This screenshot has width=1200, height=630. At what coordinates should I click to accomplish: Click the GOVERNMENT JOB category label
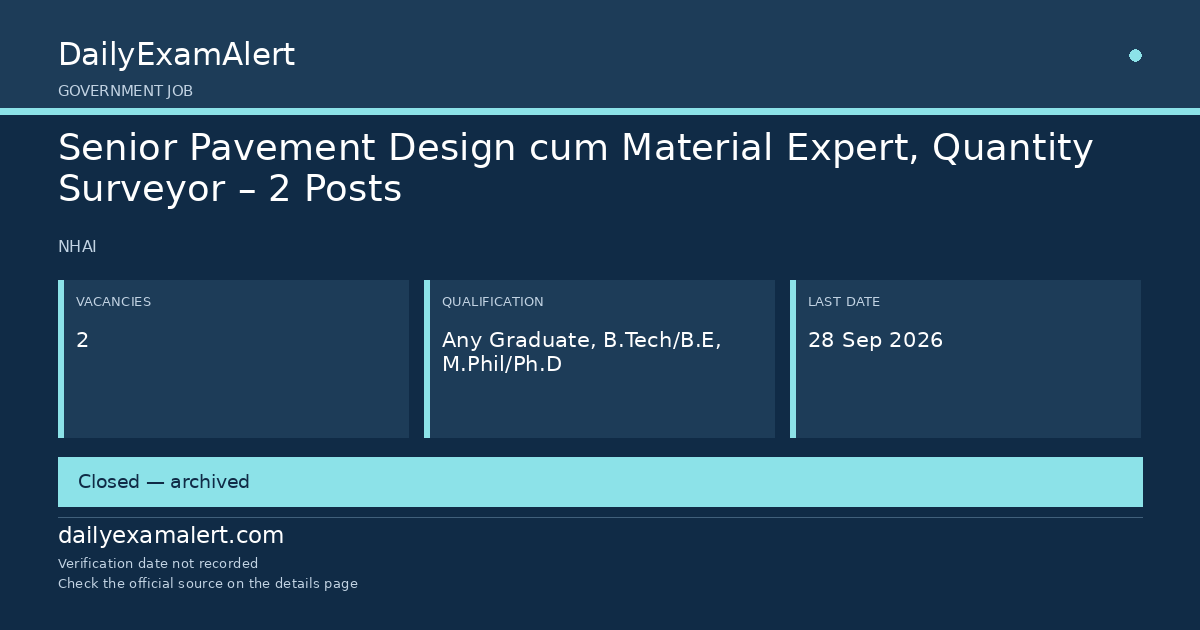pos(125,91)
